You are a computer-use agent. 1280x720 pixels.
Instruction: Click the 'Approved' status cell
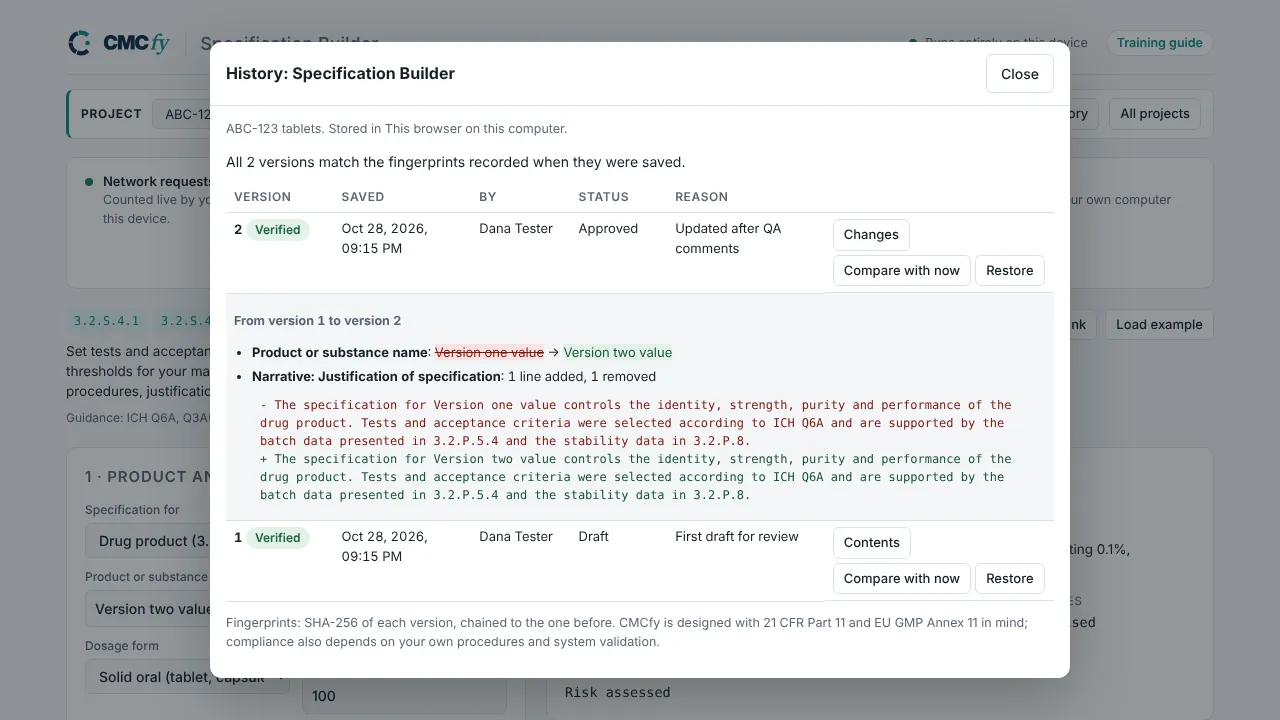608,229
